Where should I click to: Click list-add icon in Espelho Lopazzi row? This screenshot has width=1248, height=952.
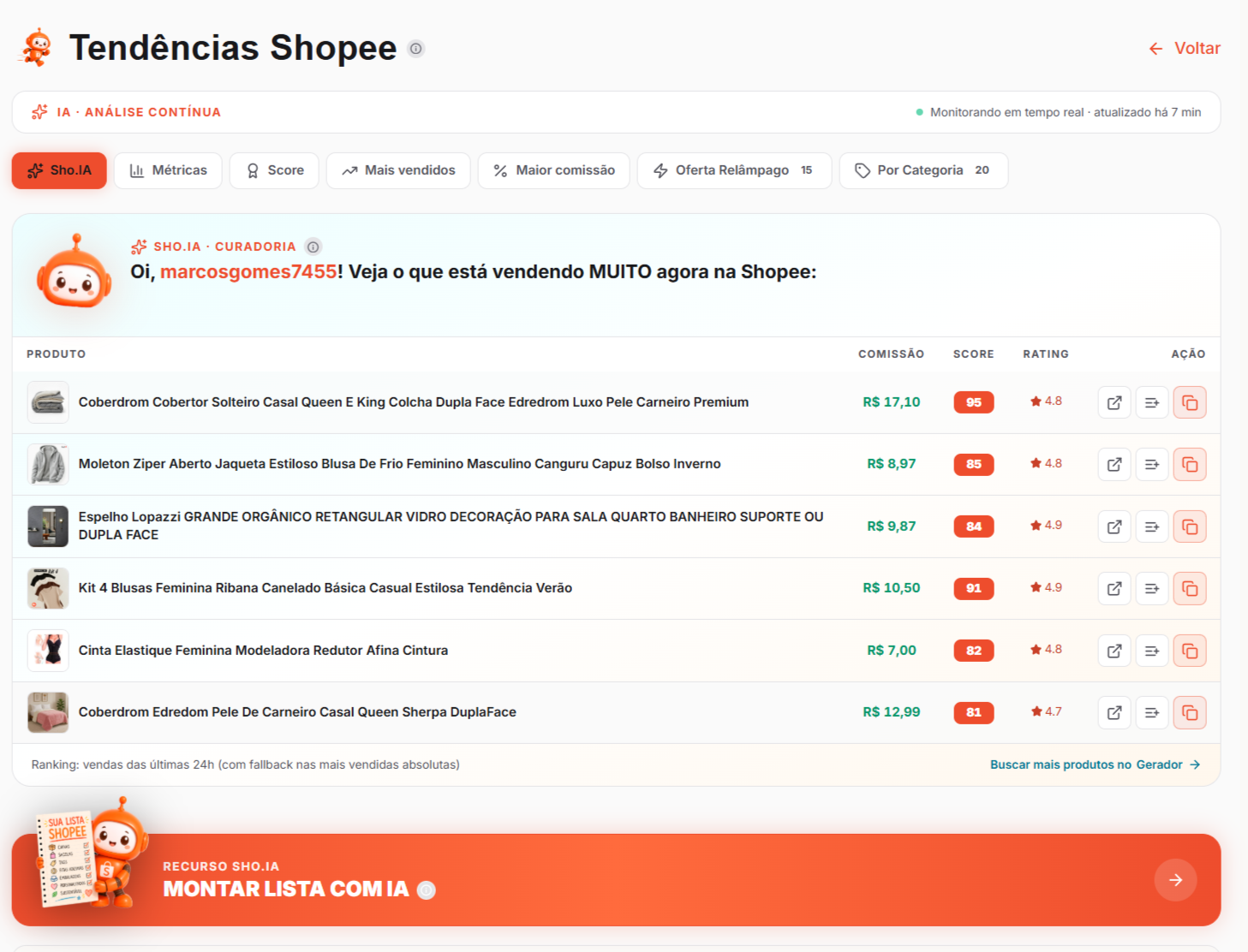tap(1152, 527)
